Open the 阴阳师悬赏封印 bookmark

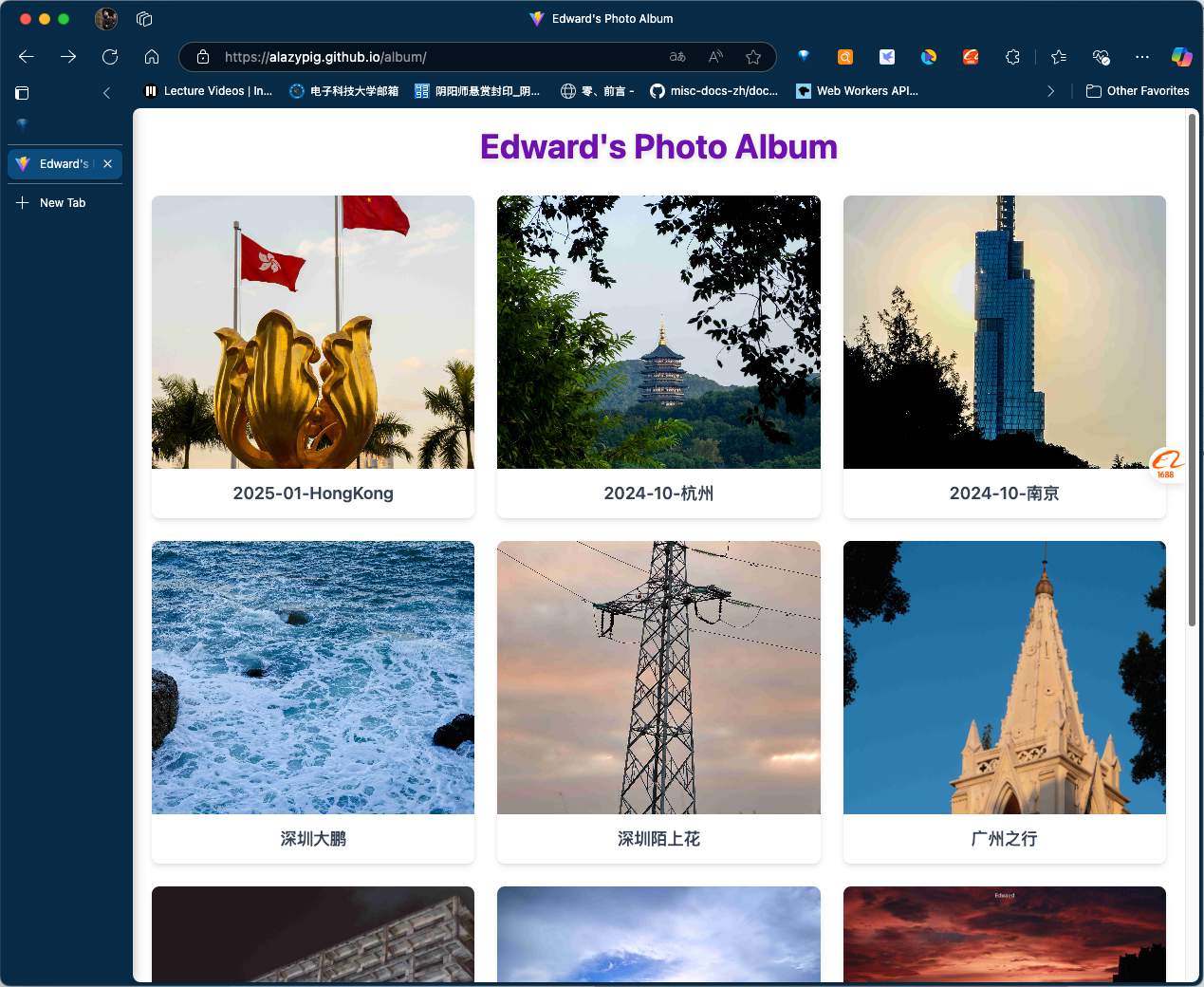tap(477, 91)
